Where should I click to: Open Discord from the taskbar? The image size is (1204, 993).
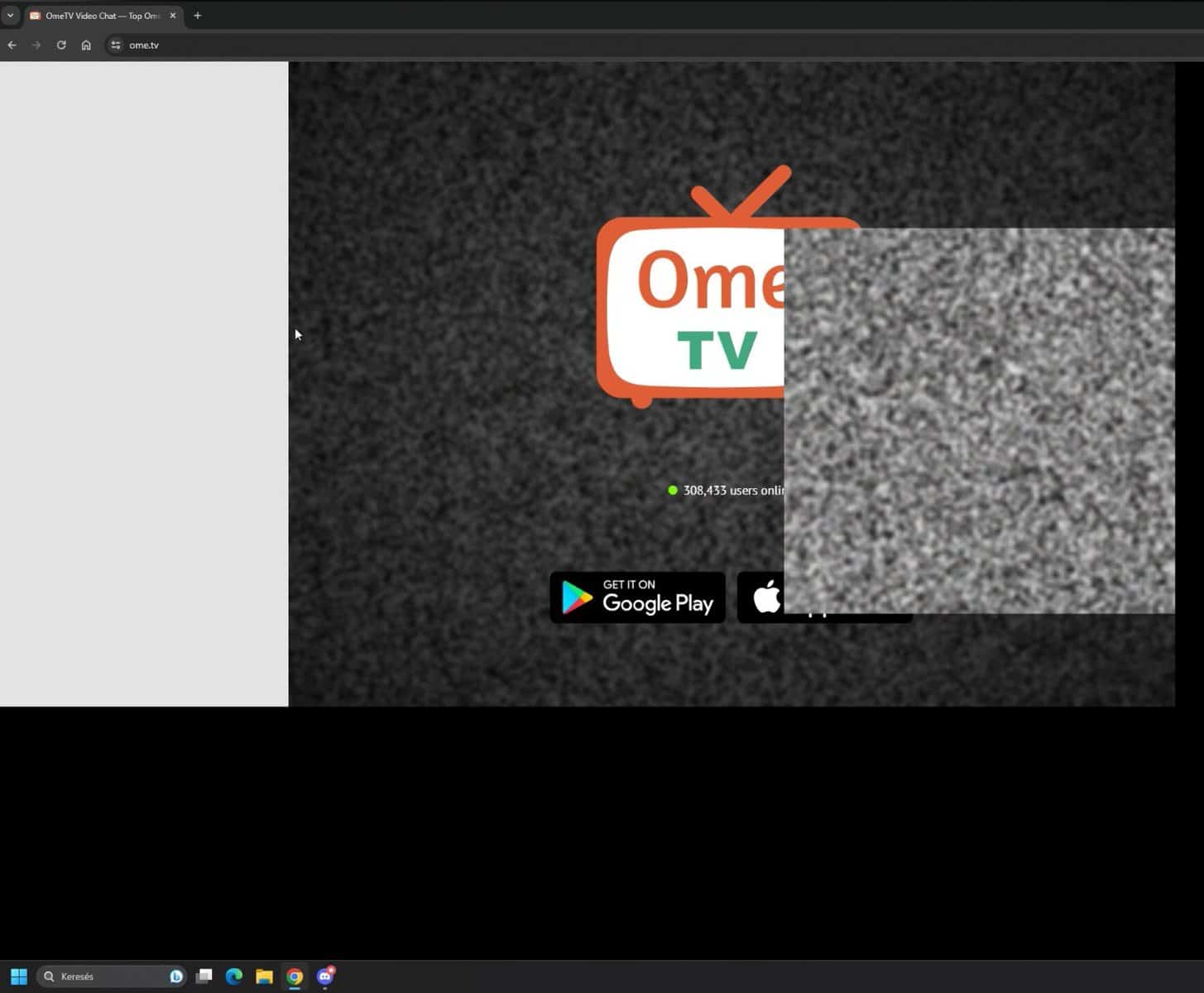325,976
